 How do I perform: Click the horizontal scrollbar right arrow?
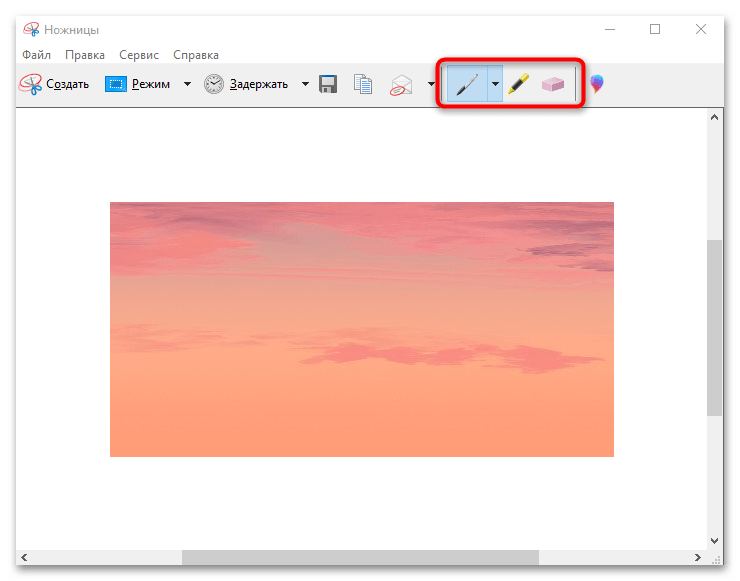tap(698, 557)
